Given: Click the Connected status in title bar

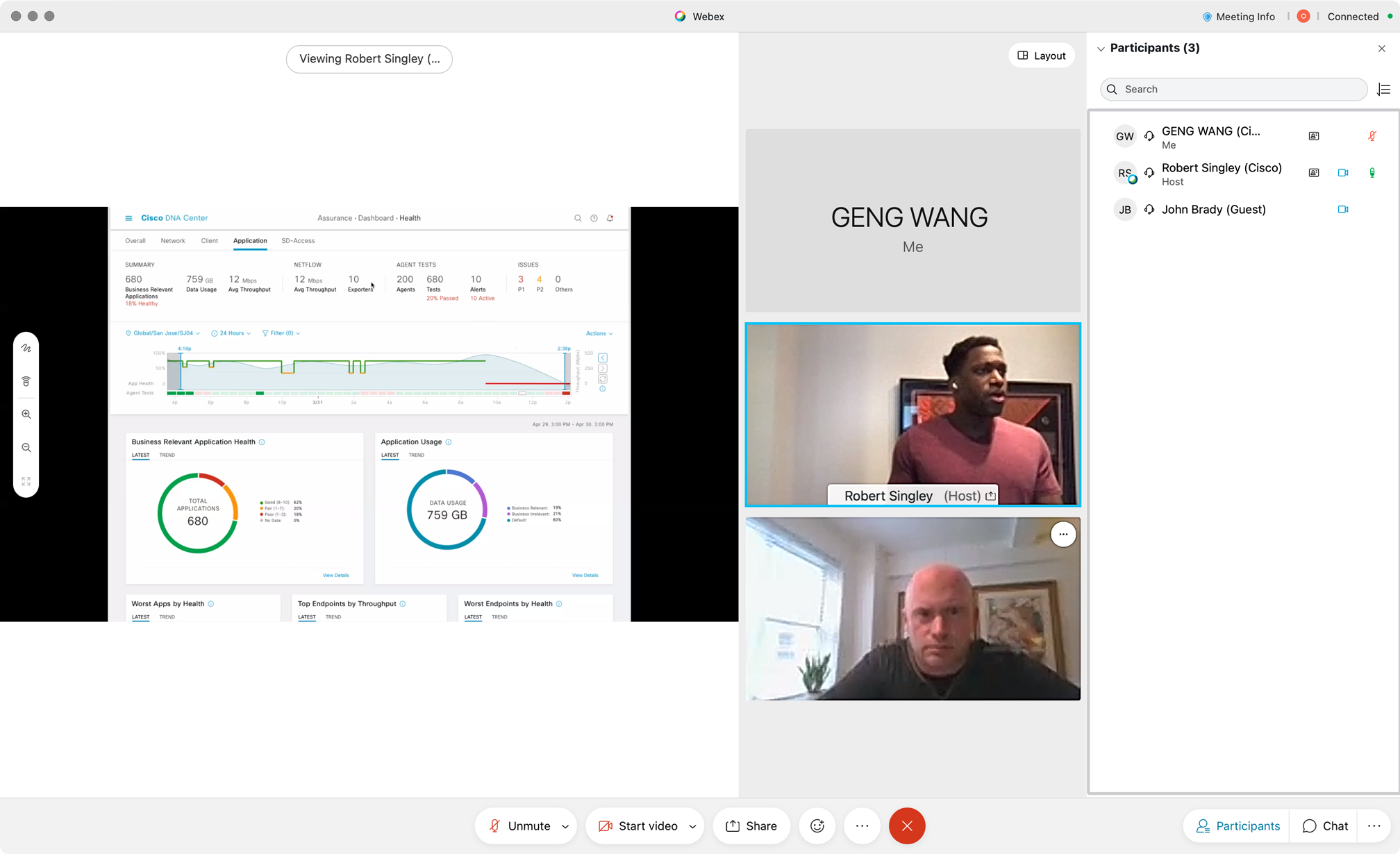Looking at the screenshot, I should pyautogui.click(x=1352, y=17).
